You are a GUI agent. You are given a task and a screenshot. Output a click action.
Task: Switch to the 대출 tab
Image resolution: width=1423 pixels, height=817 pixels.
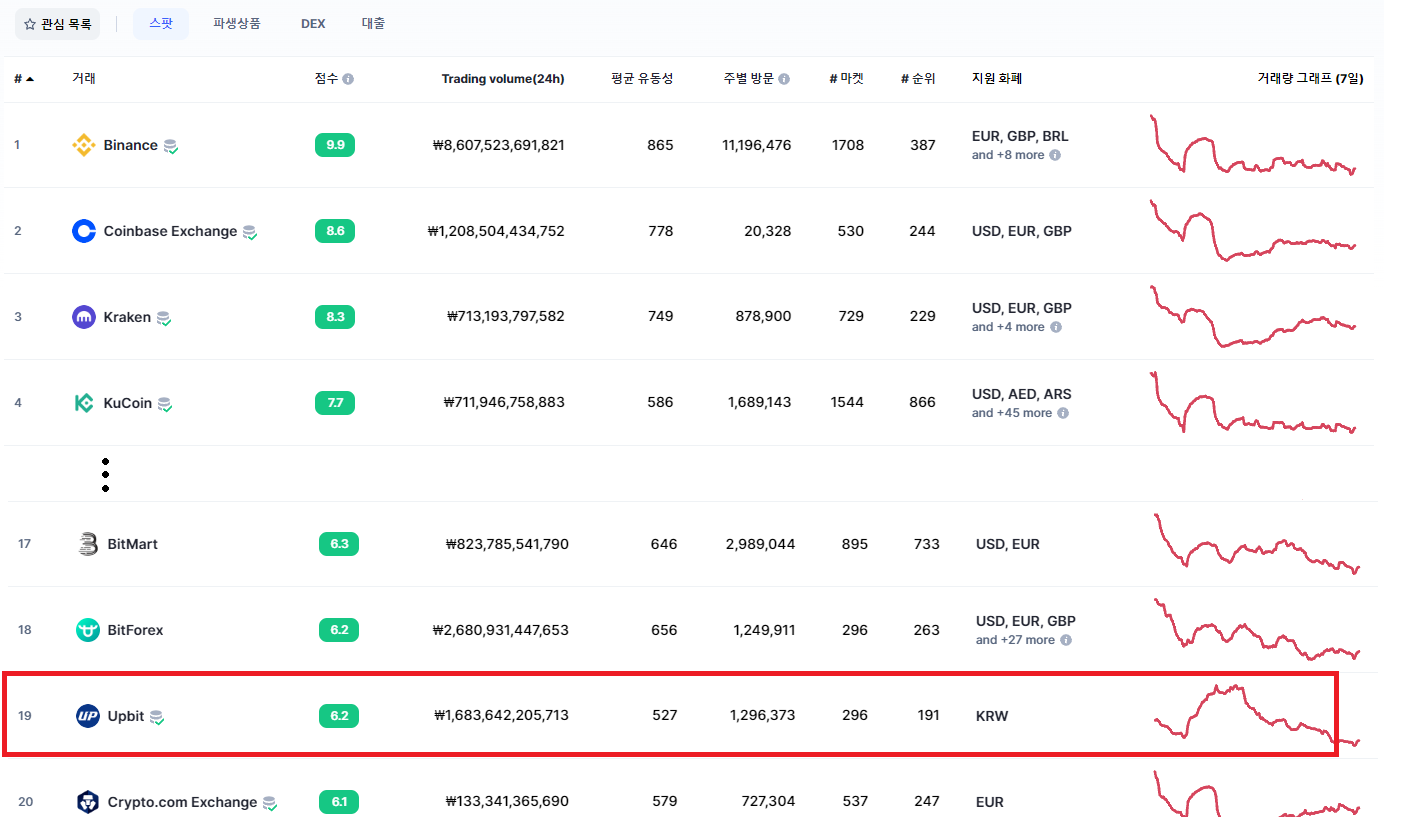(373, 24)
